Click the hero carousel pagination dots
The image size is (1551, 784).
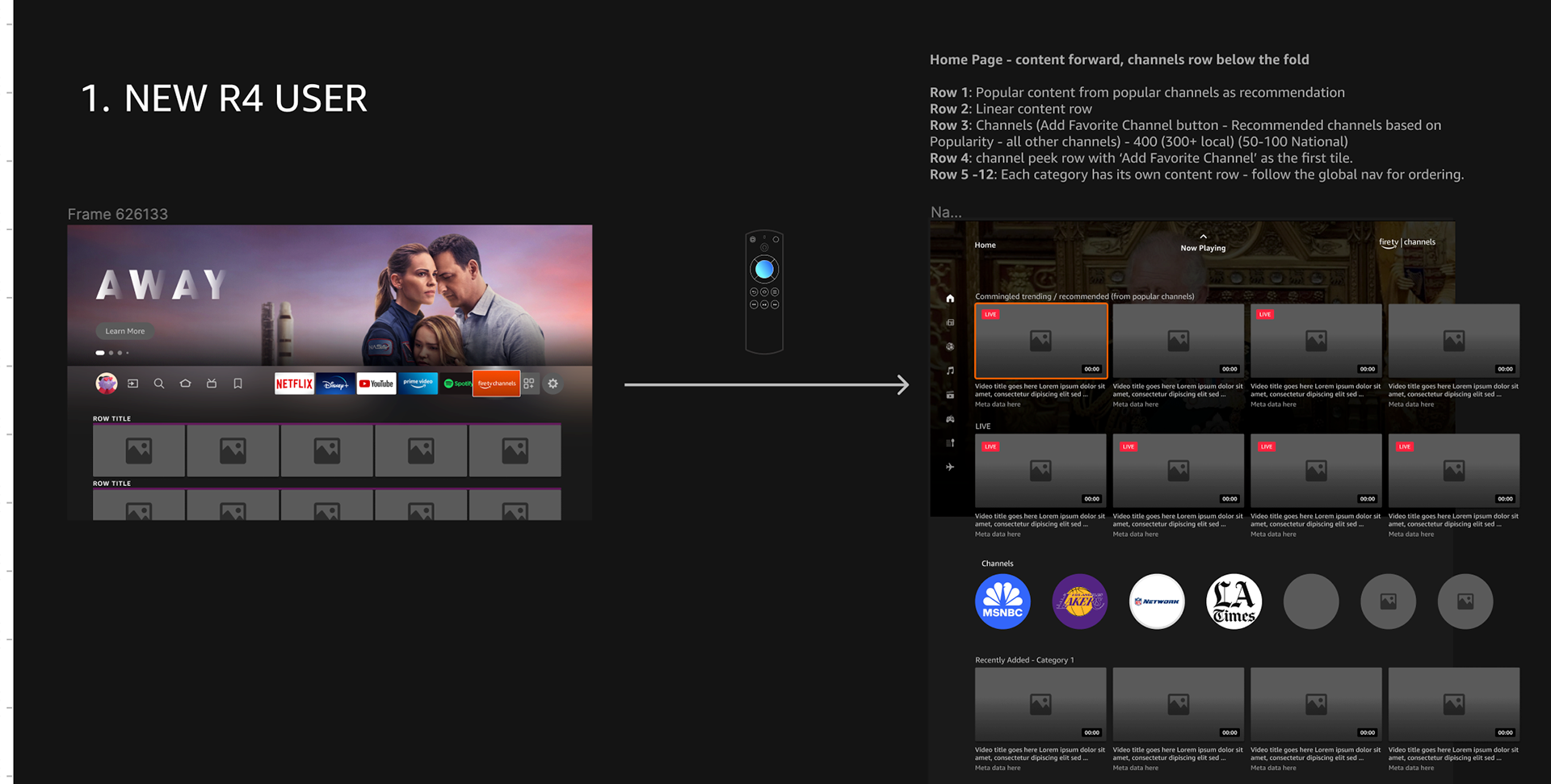pyautogui.click(x=112, y=353)
